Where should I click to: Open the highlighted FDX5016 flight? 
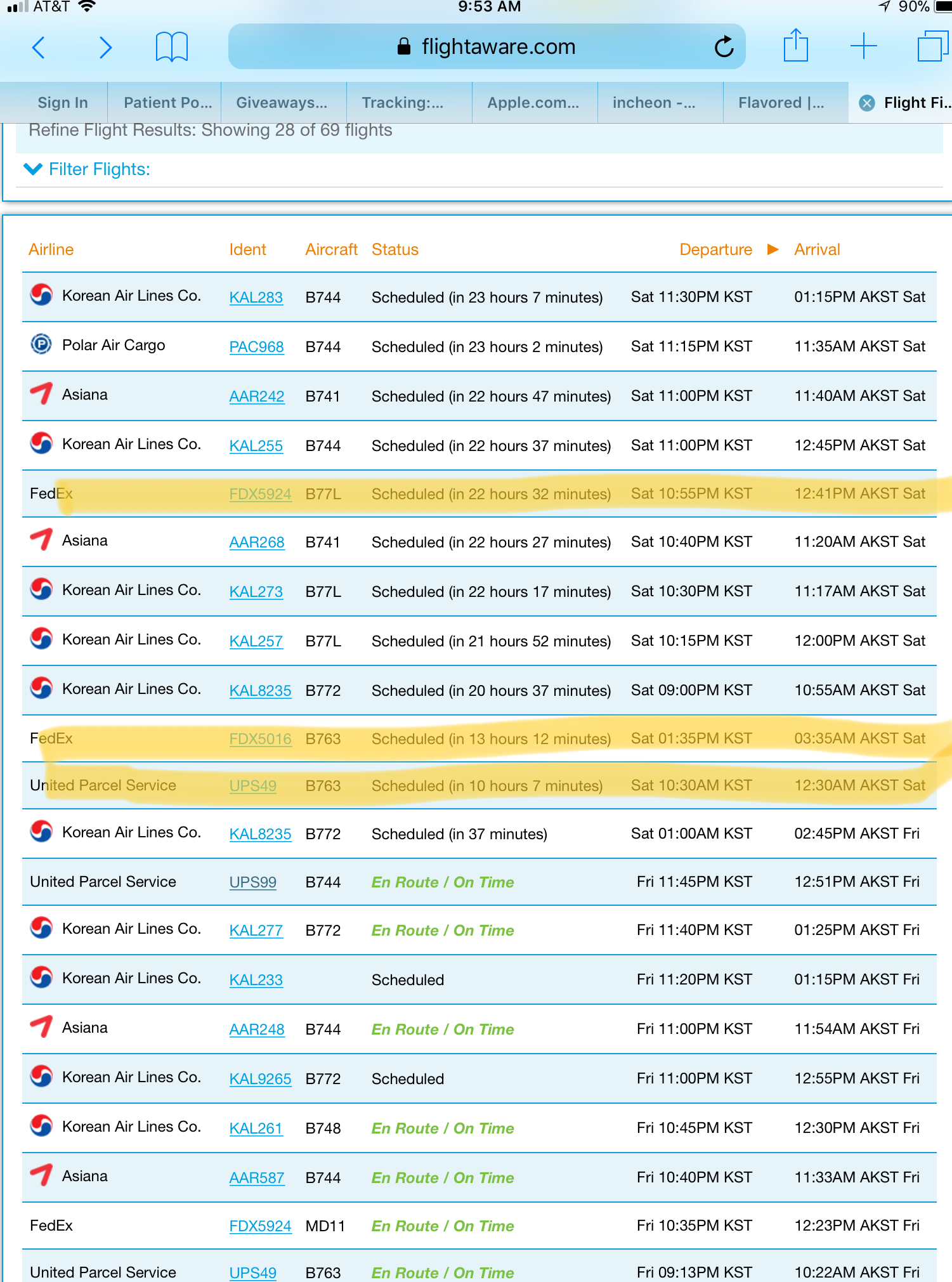coord(260,739)
